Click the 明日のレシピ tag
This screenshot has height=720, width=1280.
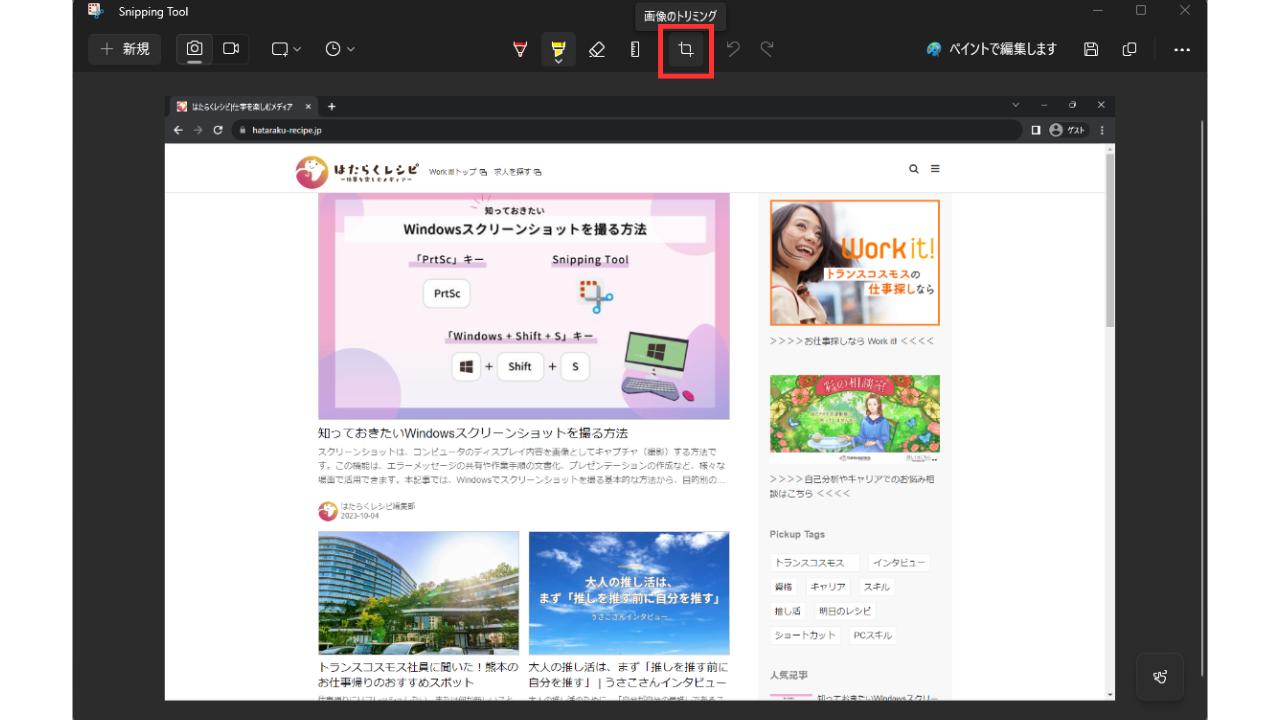pos(845,611)
